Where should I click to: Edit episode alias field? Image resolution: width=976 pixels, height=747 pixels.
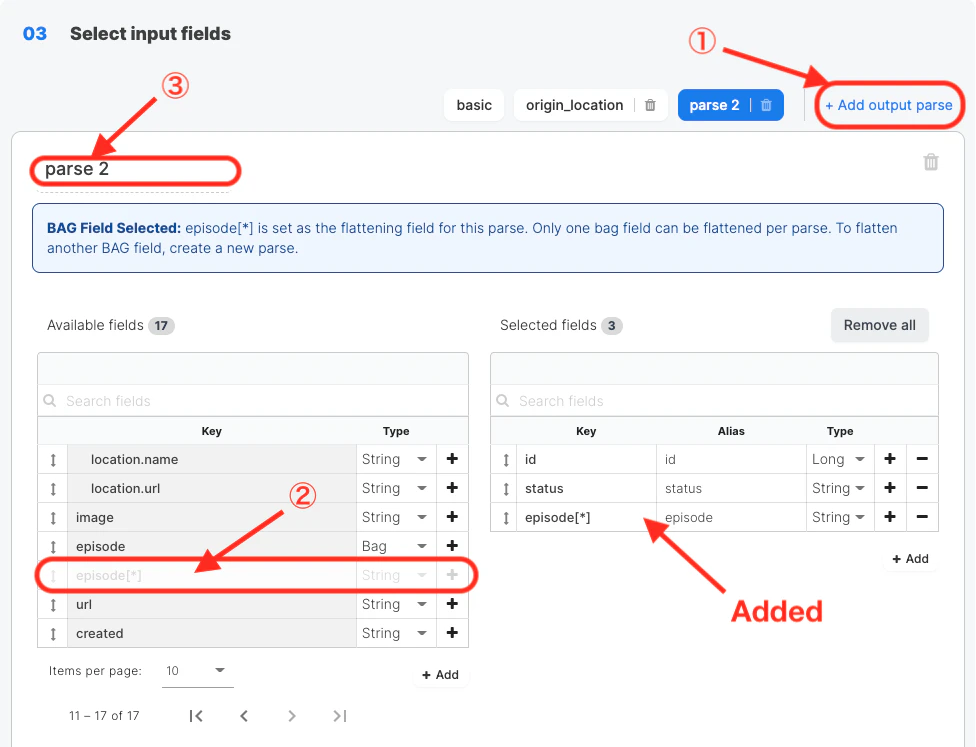pyautogui.click(x=731, y=517)
